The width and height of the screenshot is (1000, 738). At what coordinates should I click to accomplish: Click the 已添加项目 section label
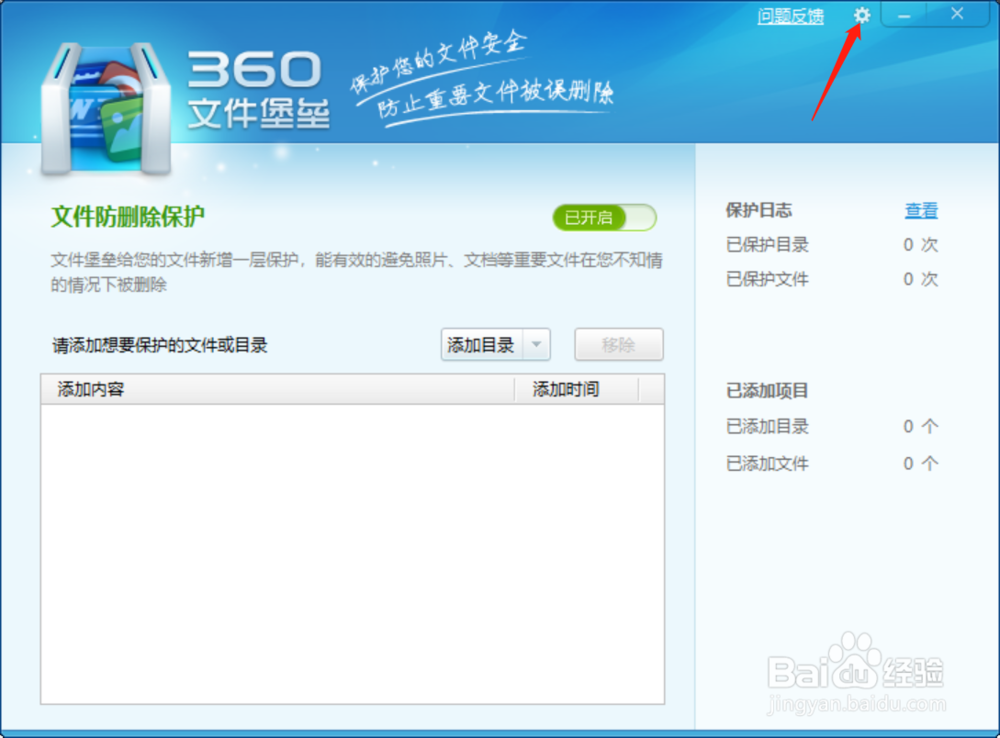coord(767,390)
